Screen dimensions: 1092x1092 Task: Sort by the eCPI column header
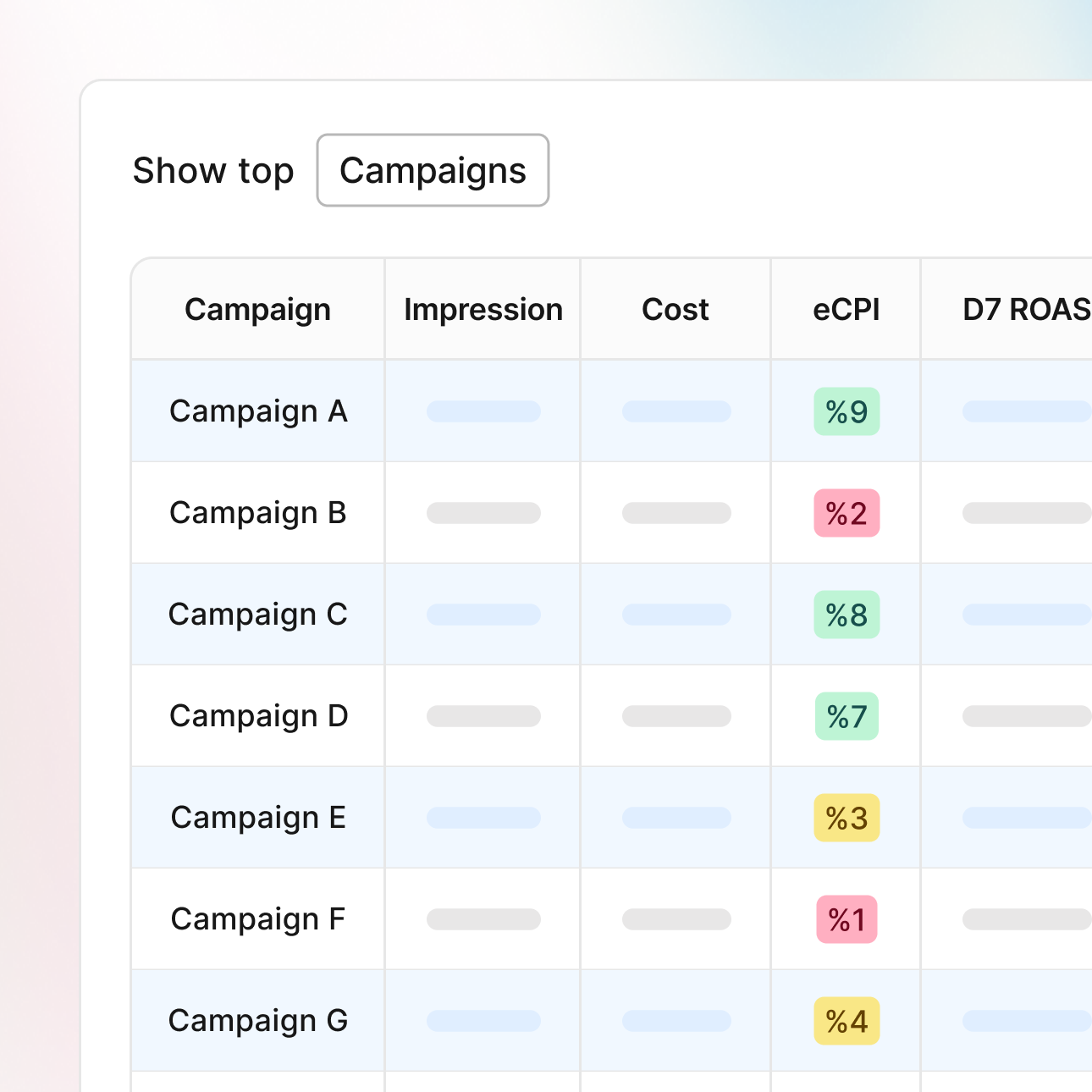tap(846, 309)
